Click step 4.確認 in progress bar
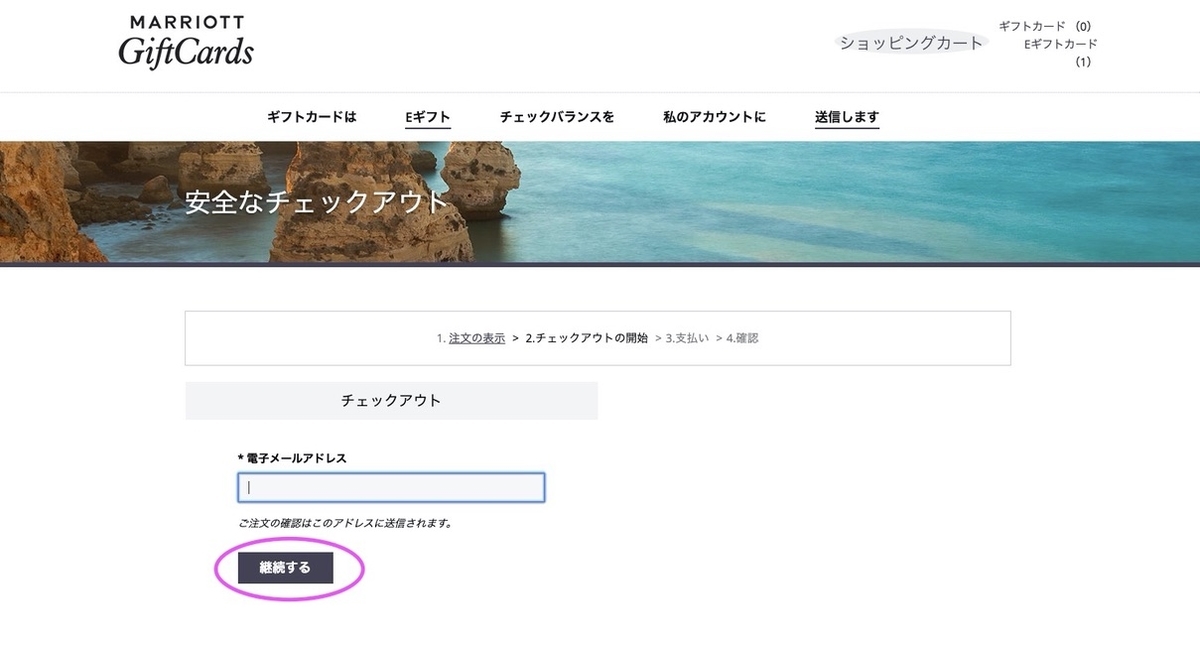The height and width of the screenshot is (645, 1200). coord(742,338)
